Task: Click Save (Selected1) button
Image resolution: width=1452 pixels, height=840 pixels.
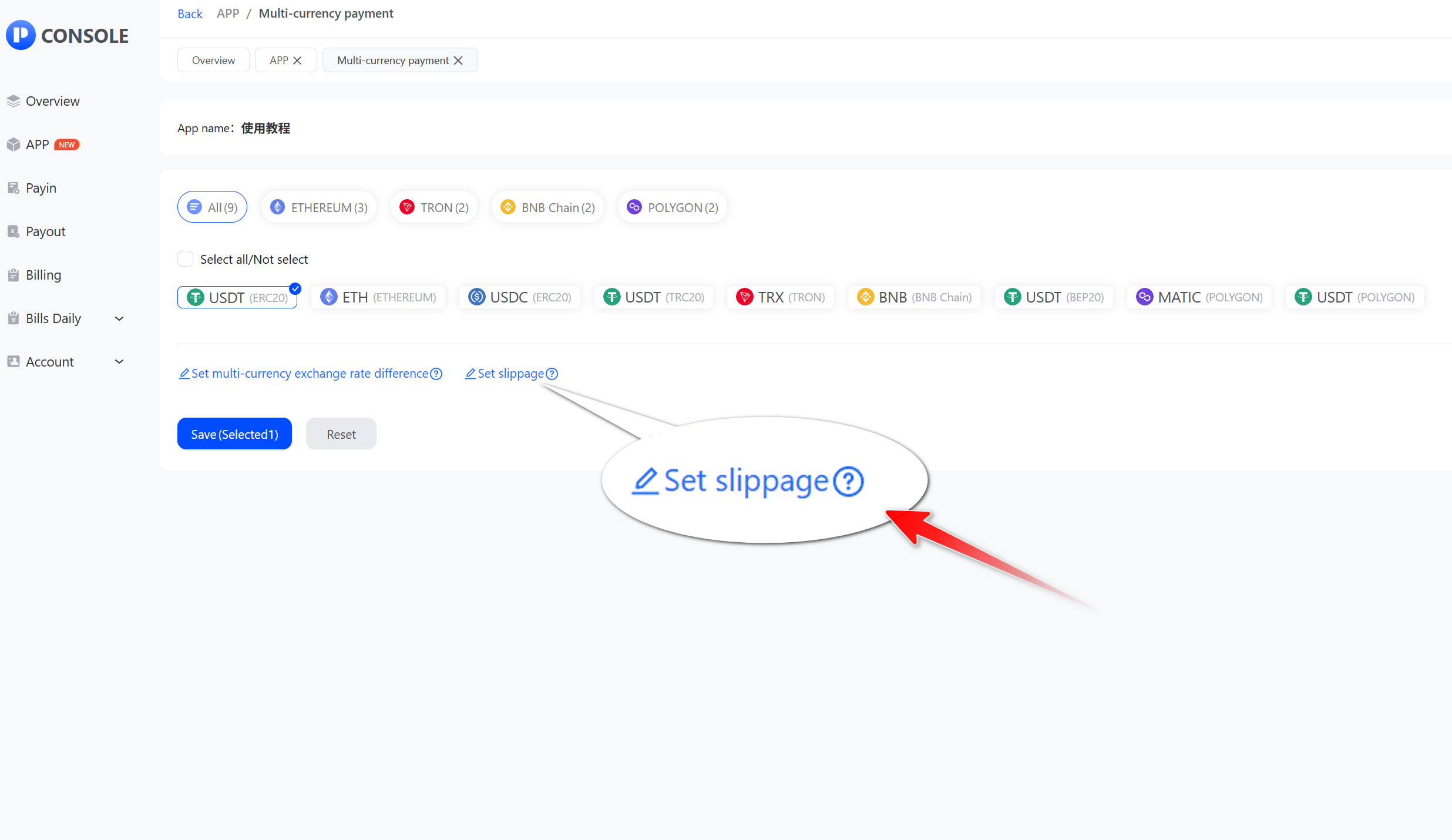Action: pyautogui.click(x=234, y=434)
